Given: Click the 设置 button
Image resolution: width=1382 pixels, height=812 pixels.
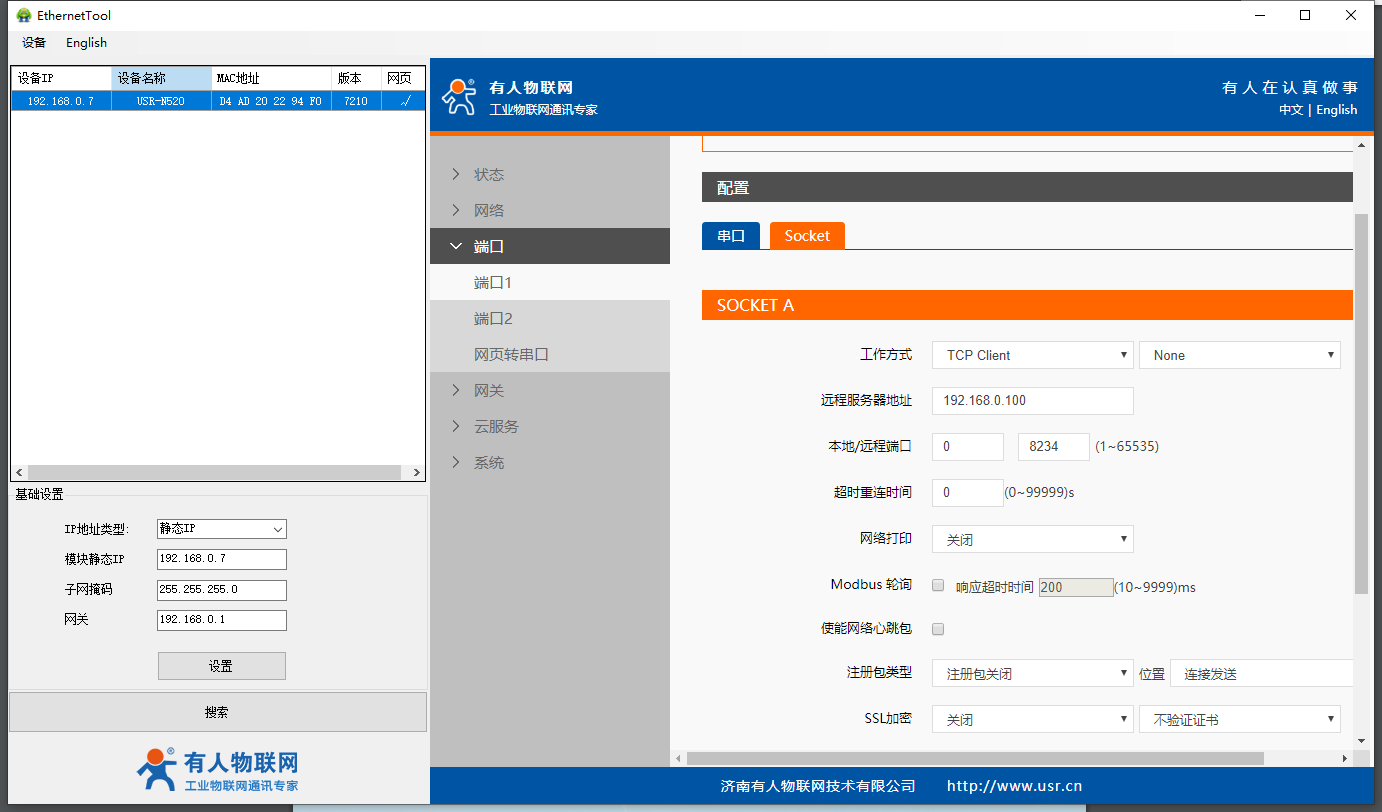Looking at the screenshot, I should [x=221, y=666].
